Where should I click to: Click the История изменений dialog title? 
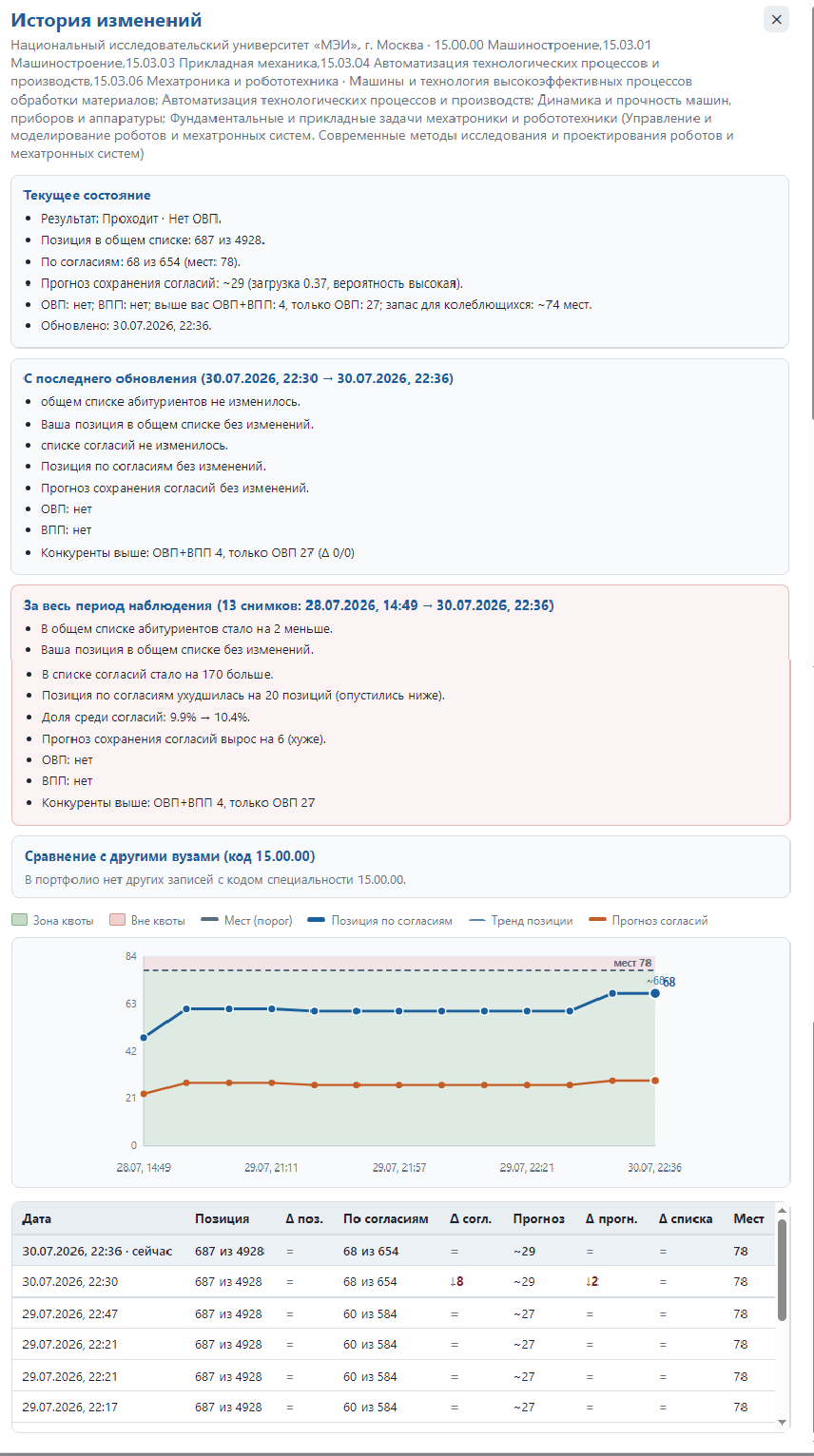coord(107,21)
